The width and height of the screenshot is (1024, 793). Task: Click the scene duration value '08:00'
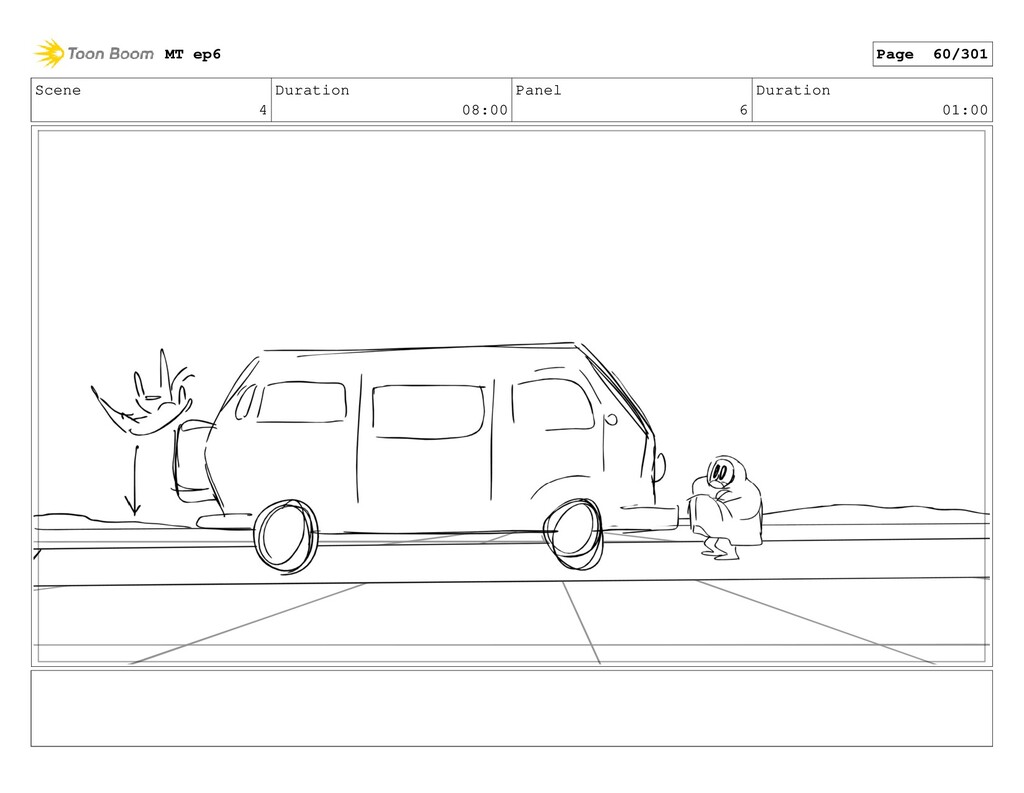click(x=485, y=110)
